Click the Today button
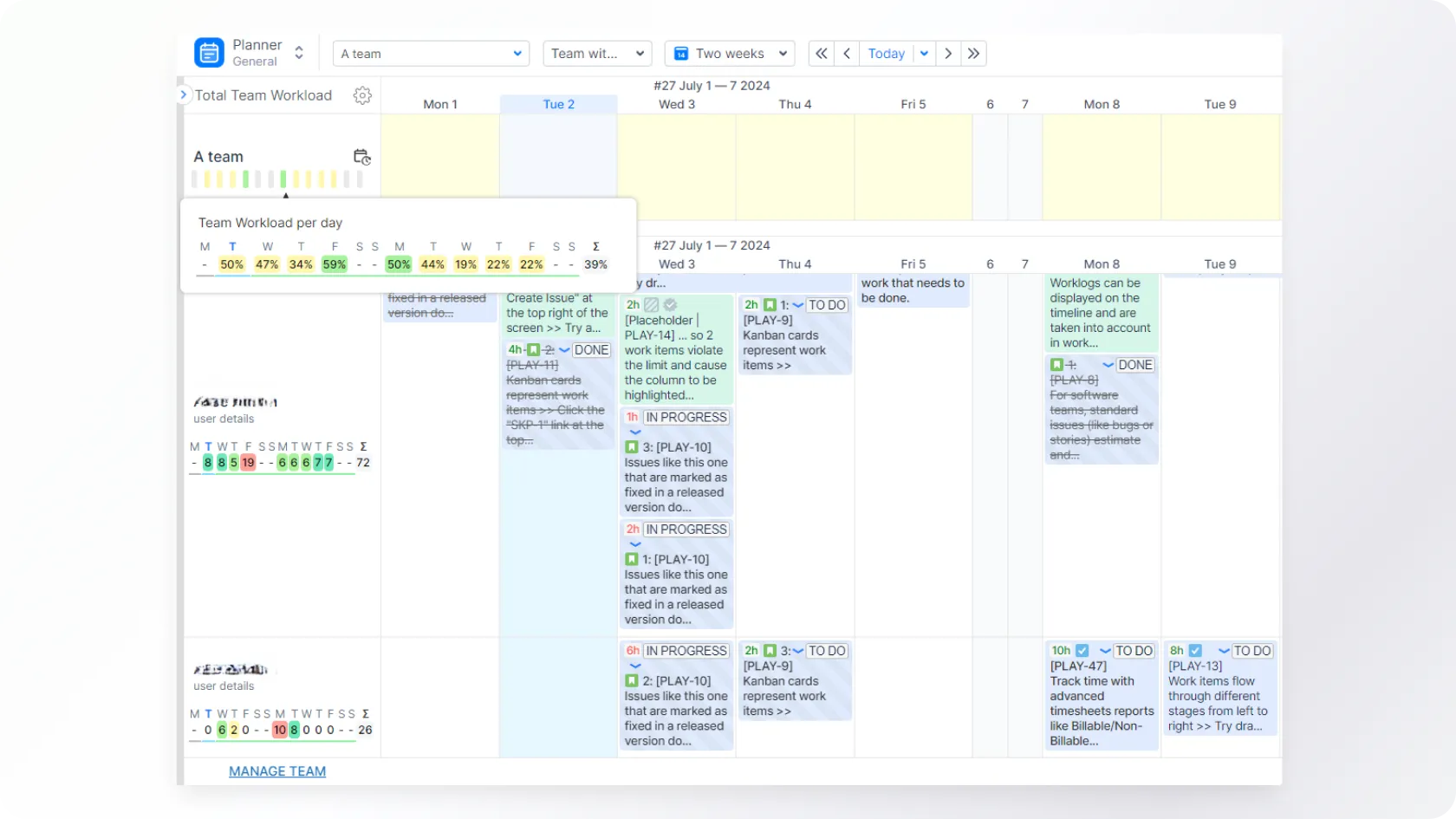The height and width of the screenshot is (819, 1456). tap(886, 54)
